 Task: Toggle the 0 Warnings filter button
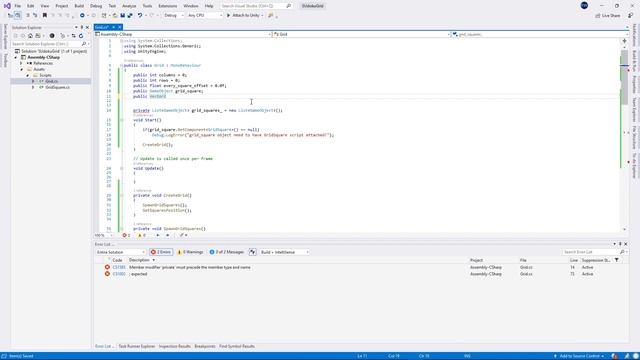click(x=190, y=252)
